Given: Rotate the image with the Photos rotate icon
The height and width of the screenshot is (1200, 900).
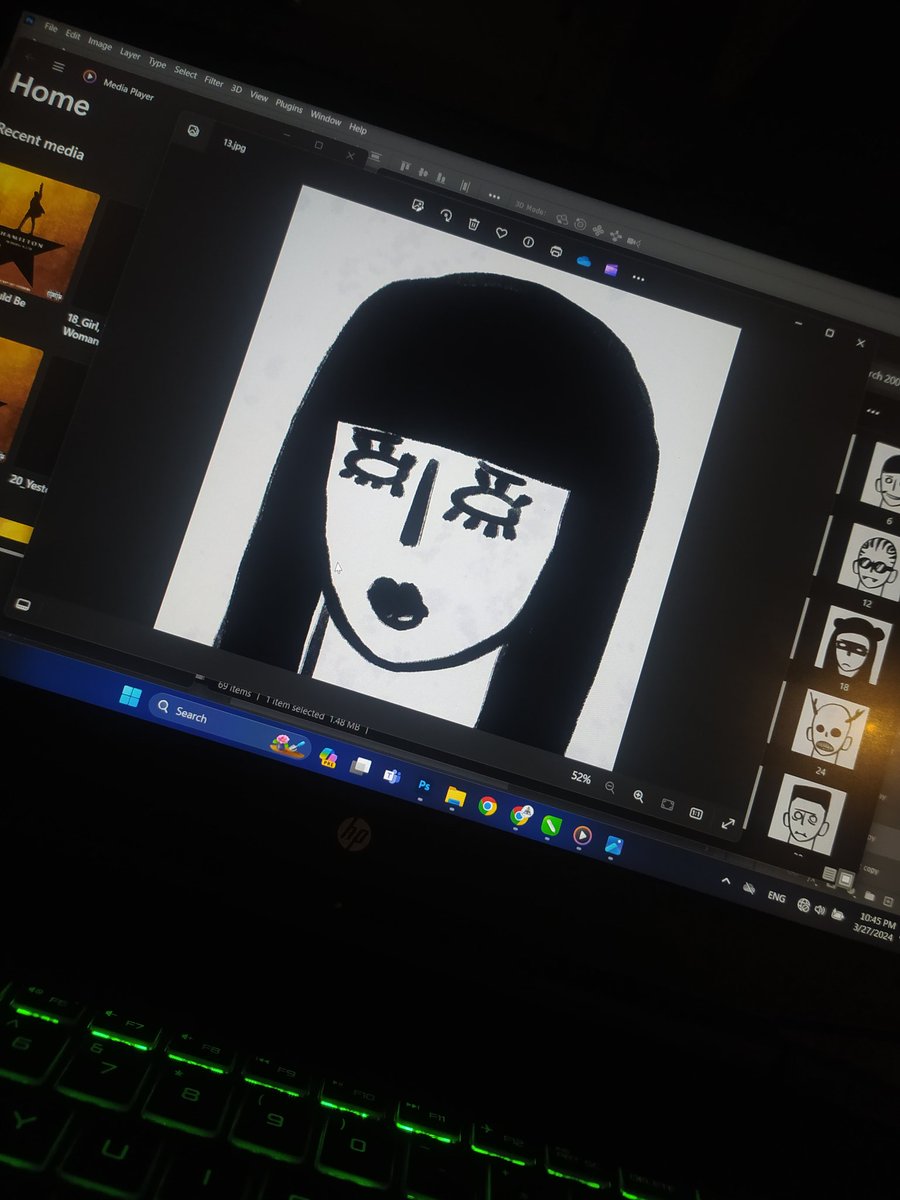Looking at the screenshot, I should point(446,215).
